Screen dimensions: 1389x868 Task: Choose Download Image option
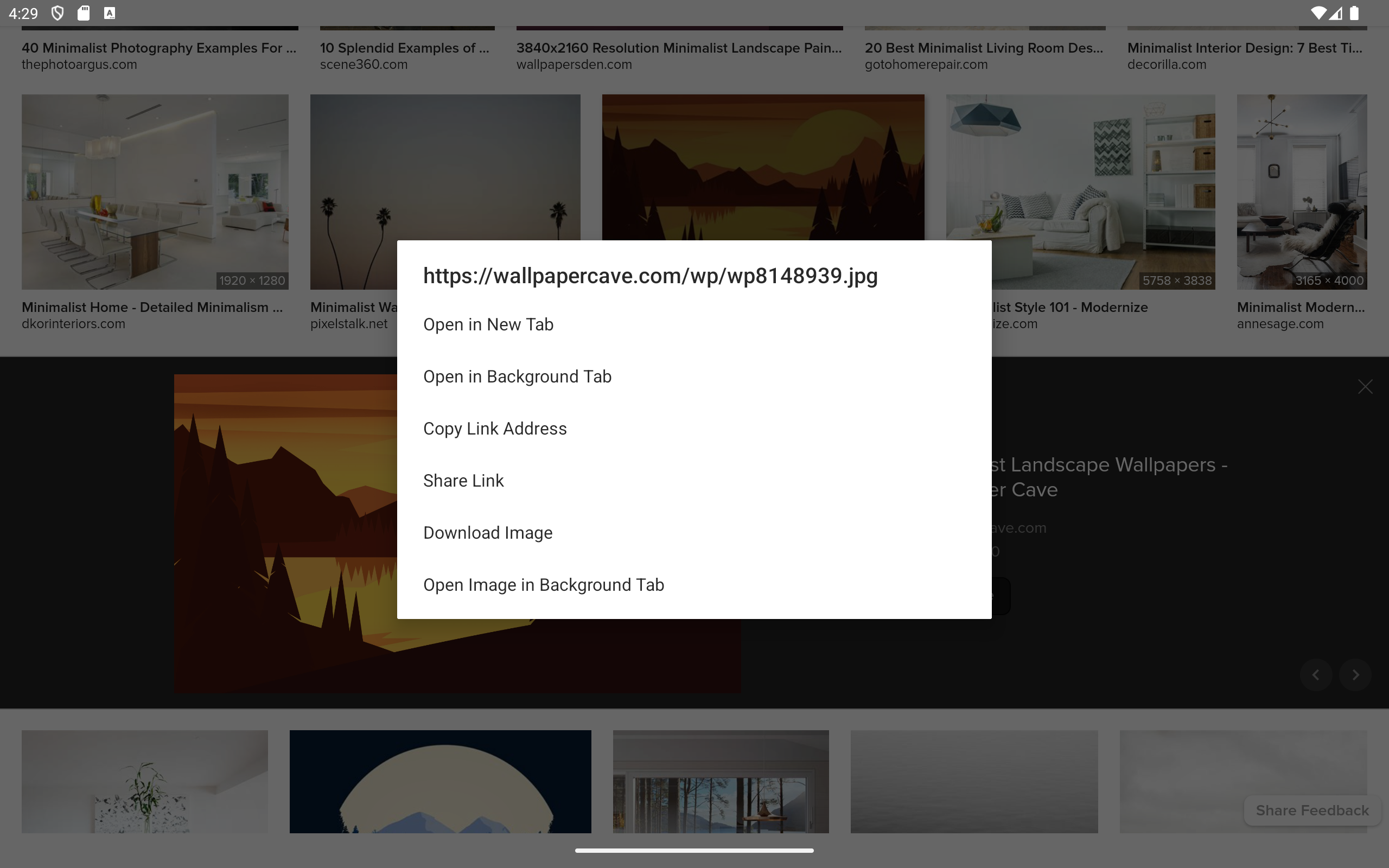click(487, 533)
